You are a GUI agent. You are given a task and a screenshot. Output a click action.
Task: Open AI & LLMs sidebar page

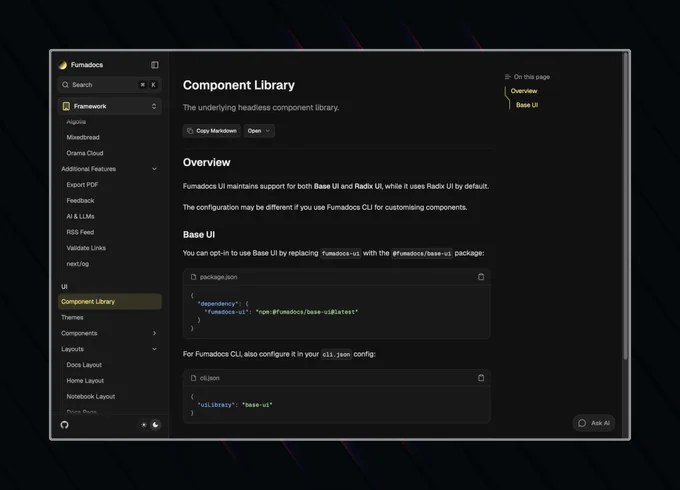(80, 216)
